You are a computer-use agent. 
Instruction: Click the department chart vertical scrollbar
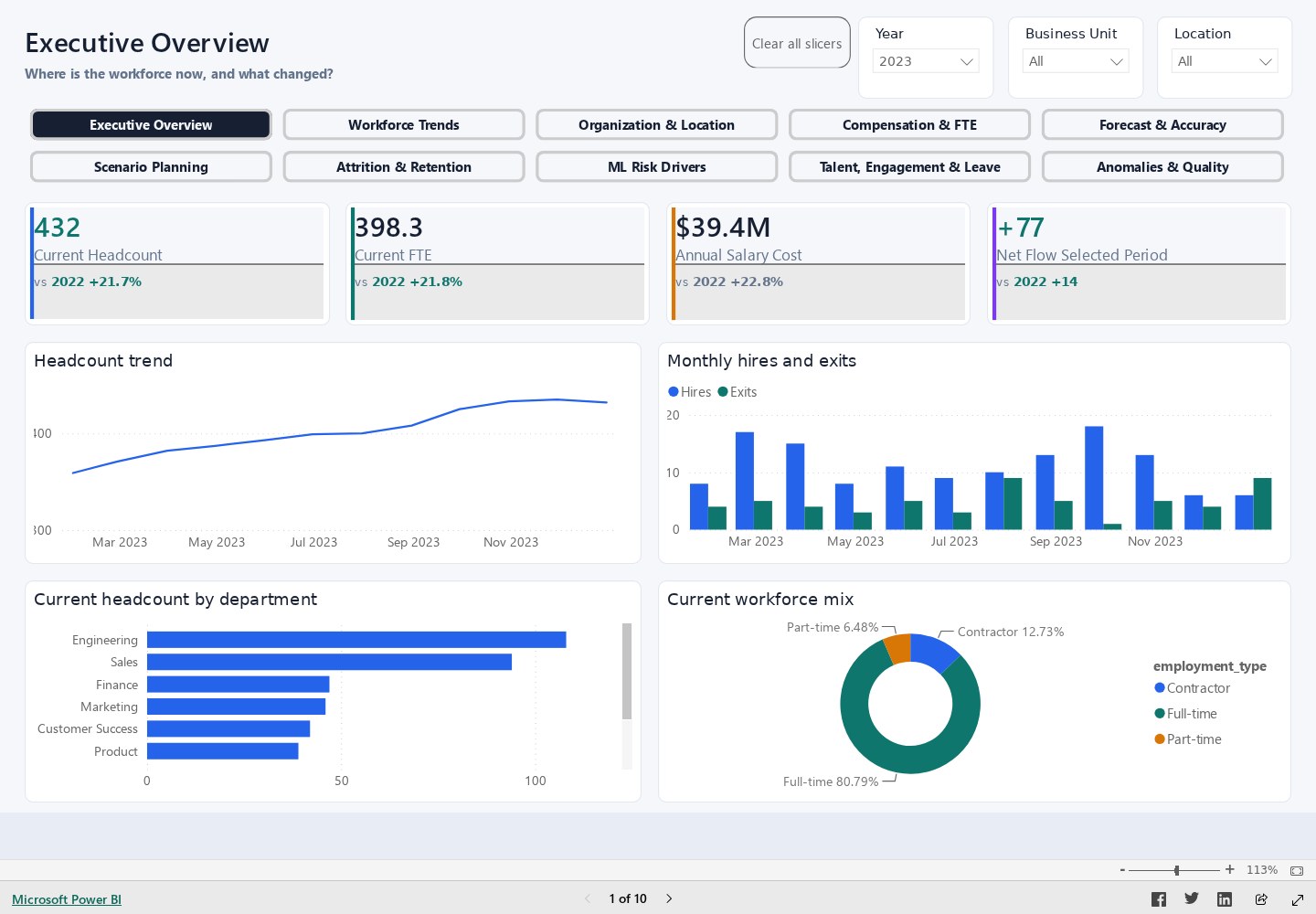[x=627, y=672]
